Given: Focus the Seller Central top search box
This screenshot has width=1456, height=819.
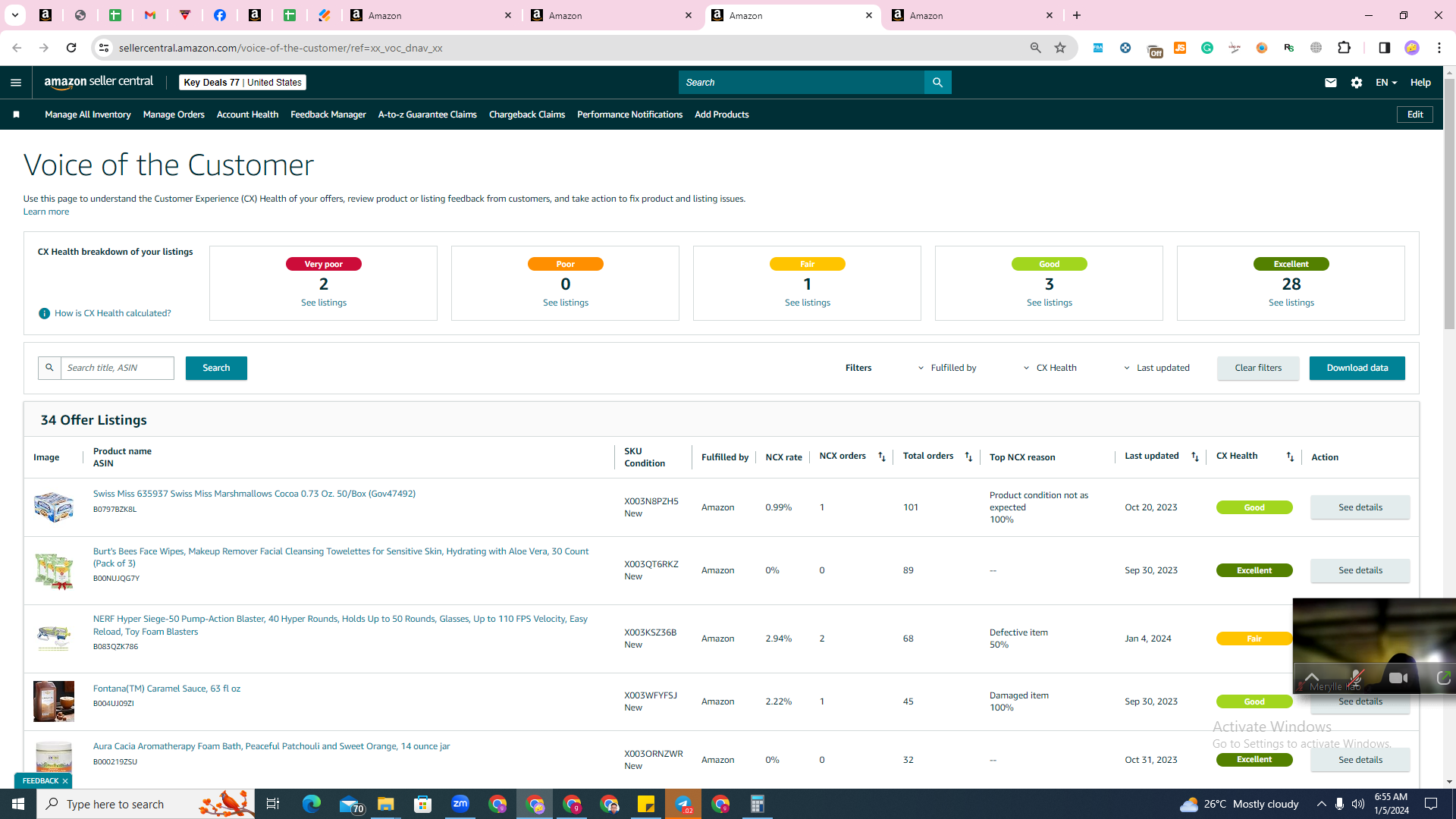Looking at the screenshot, I should coord(802,83).
